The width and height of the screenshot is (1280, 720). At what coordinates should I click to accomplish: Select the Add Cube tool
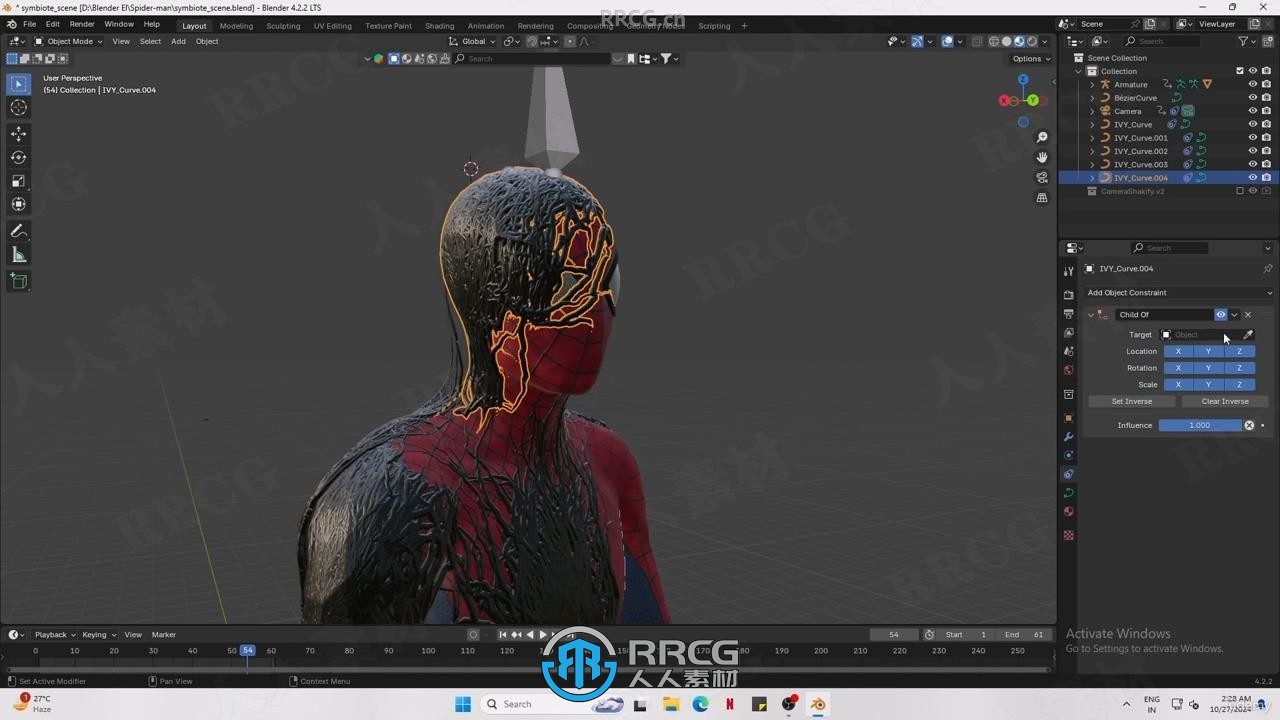click(18, 282)
